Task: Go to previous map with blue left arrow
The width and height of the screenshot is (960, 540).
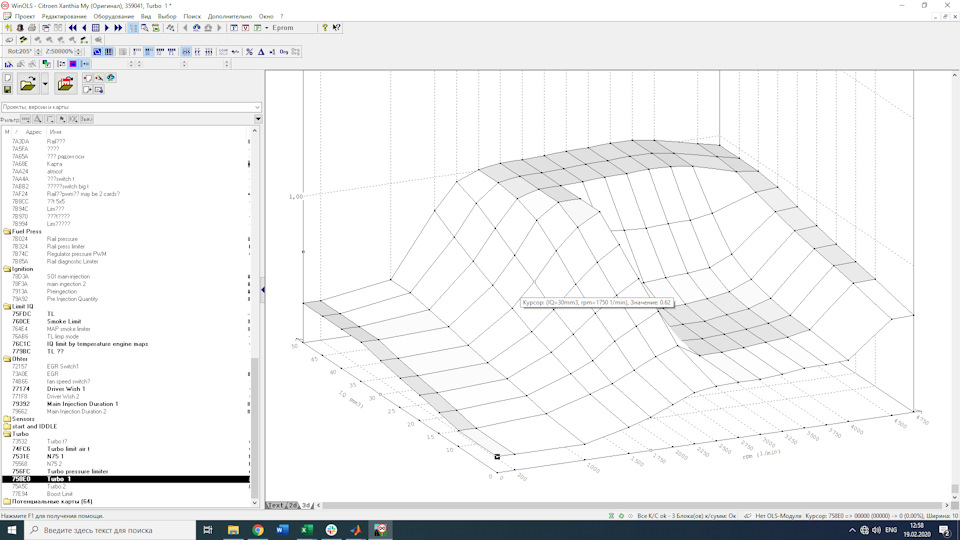Action: (84, 28)
